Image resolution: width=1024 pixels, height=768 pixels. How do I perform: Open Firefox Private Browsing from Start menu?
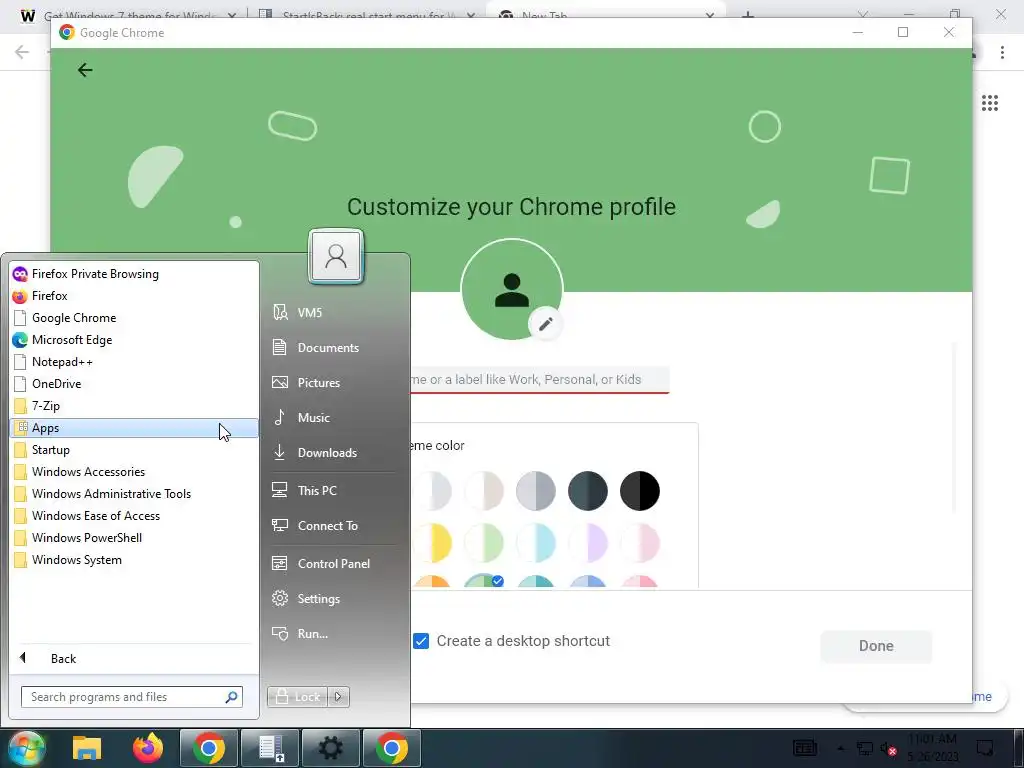point(134,274)
